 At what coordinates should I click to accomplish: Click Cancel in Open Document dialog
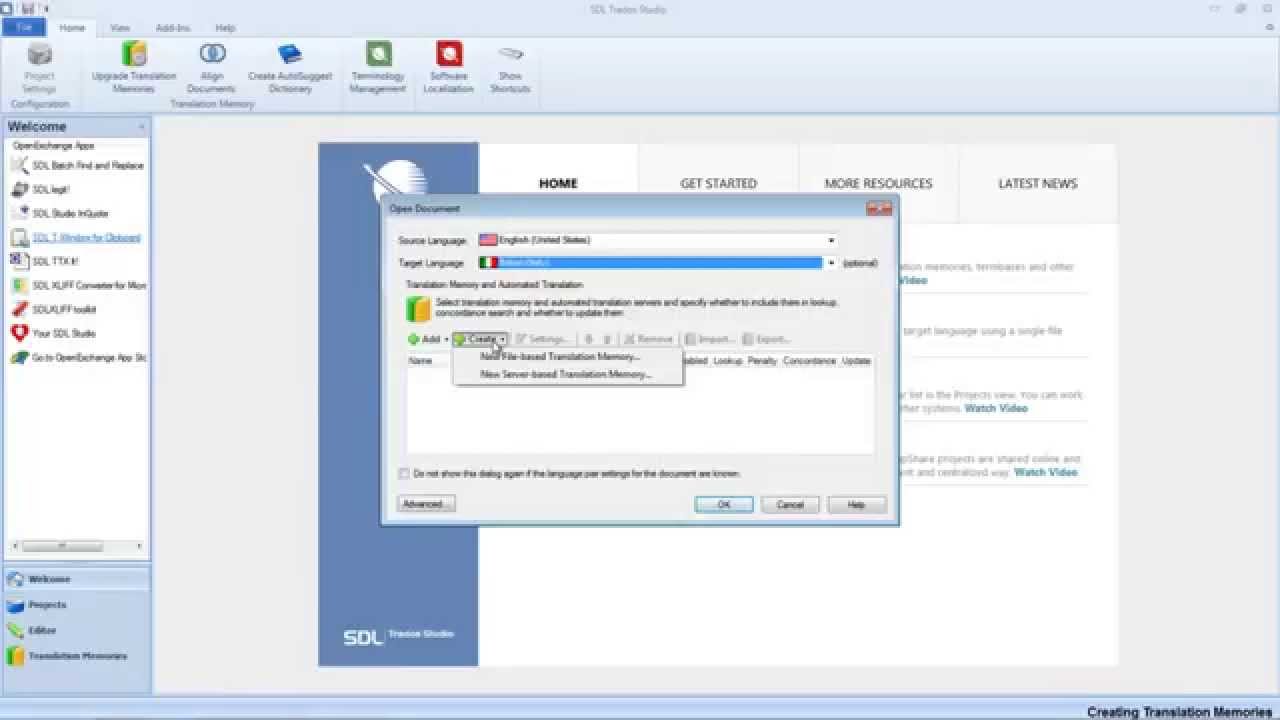[x=790, y=505]
